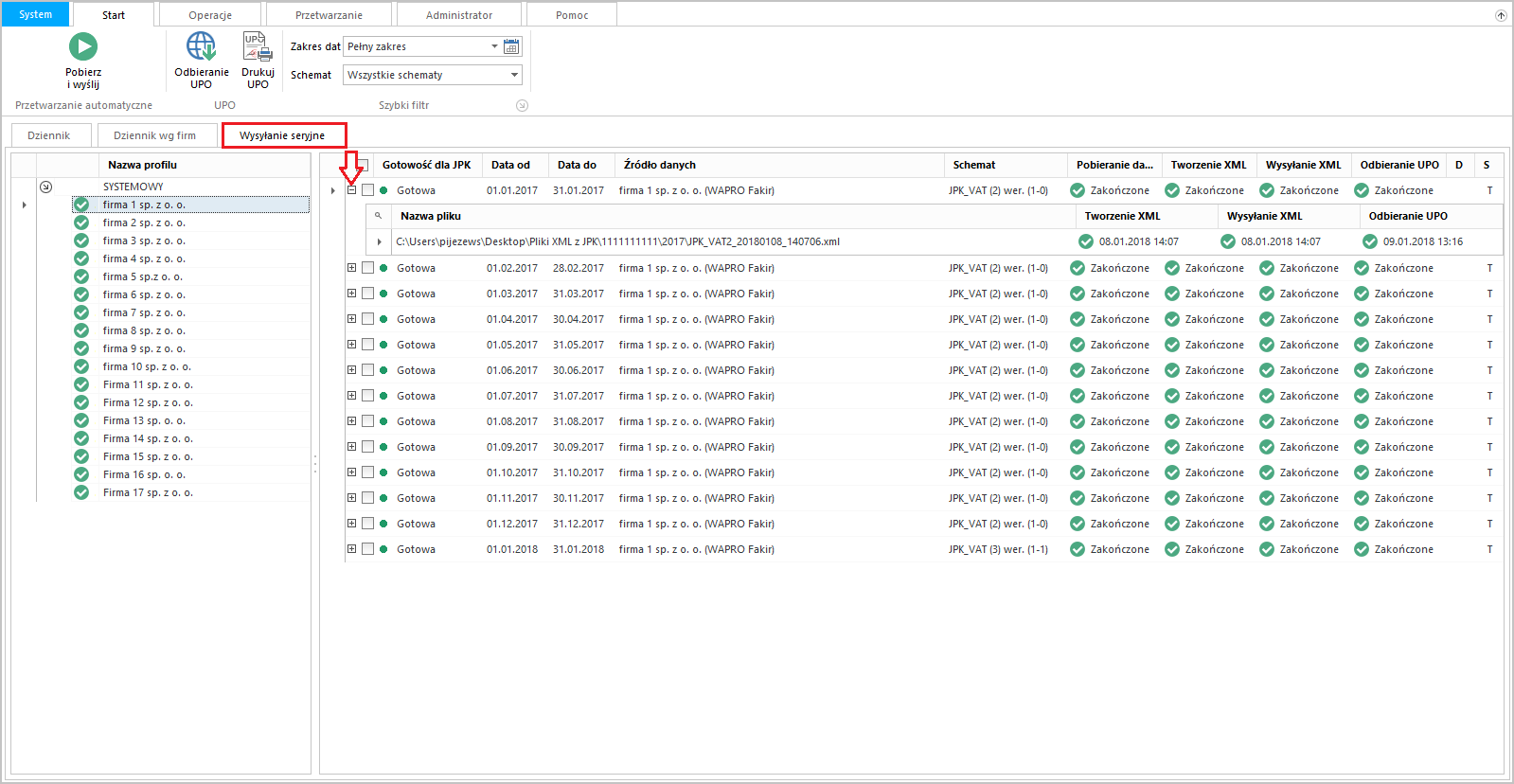Expand the 01.06.2017 row details

(x=351, y=370)
